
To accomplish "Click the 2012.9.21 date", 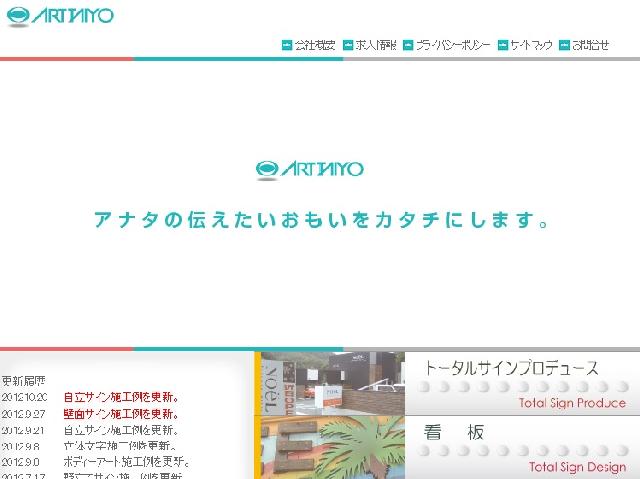I will pos(23,430).
